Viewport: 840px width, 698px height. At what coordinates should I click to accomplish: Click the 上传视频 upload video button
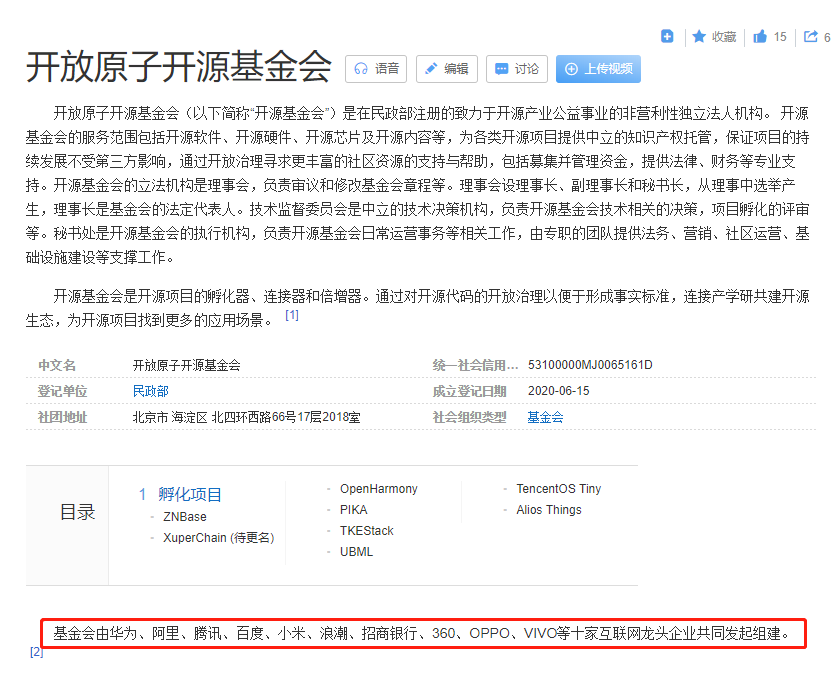598,69
